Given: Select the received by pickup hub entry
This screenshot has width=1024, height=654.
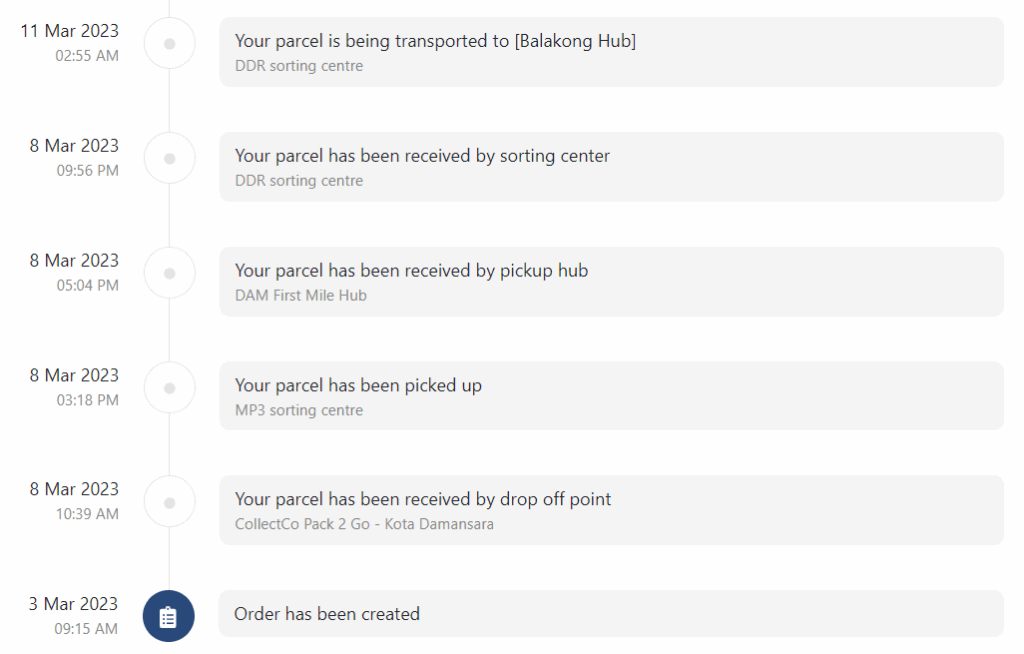Looking at the screenshot, I should (x=611, y=282).
